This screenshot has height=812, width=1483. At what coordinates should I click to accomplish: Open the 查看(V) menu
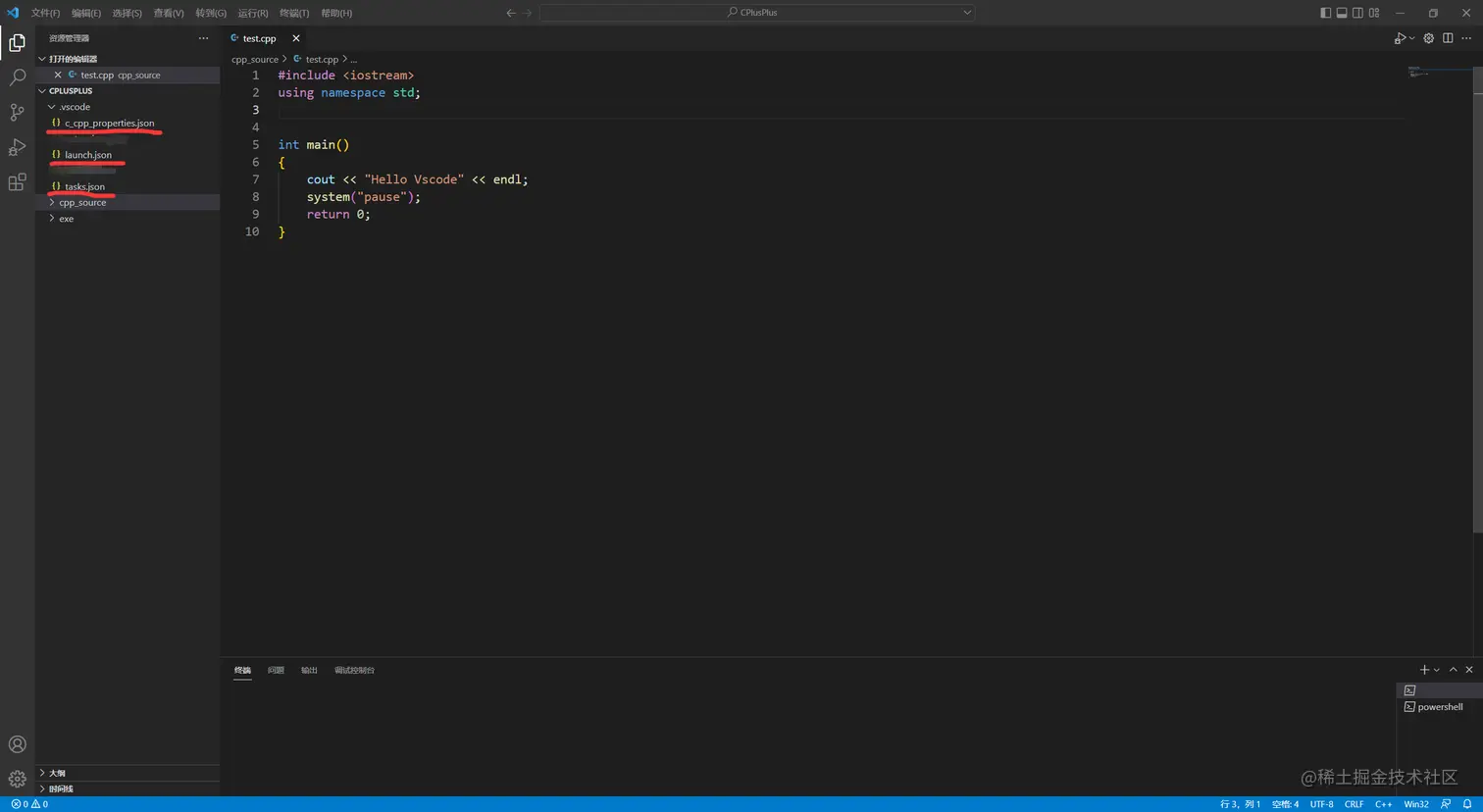(x=169, y=13)
